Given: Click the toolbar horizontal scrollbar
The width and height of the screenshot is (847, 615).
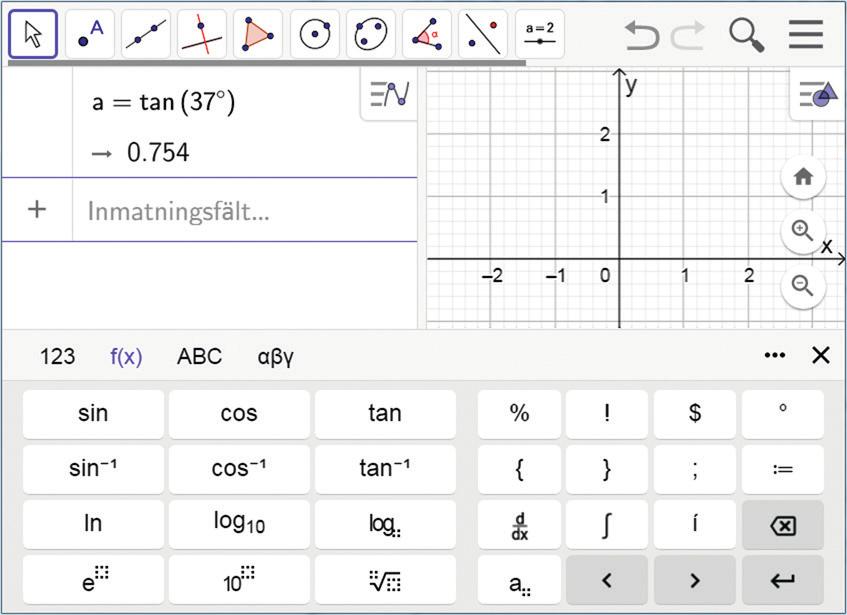Looking at the screenshot, I should point(267,63).
